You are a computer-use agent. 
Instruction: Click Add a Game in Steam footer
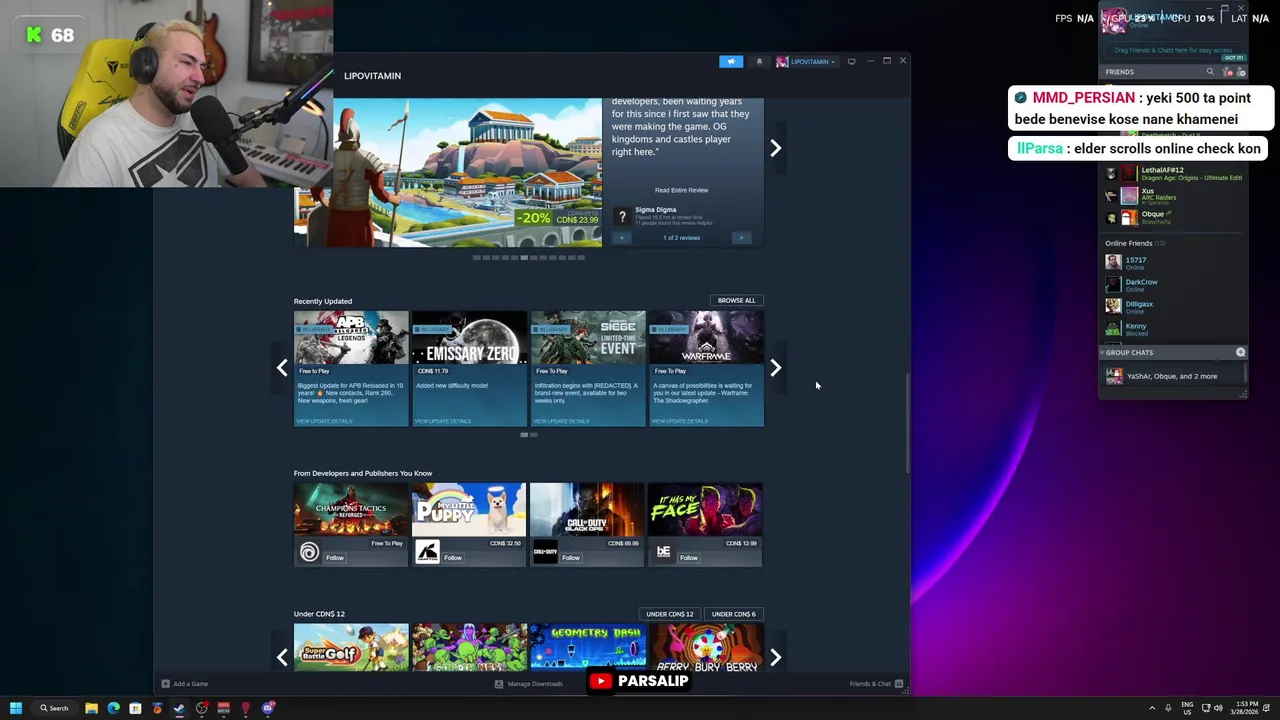click(185, 684)
